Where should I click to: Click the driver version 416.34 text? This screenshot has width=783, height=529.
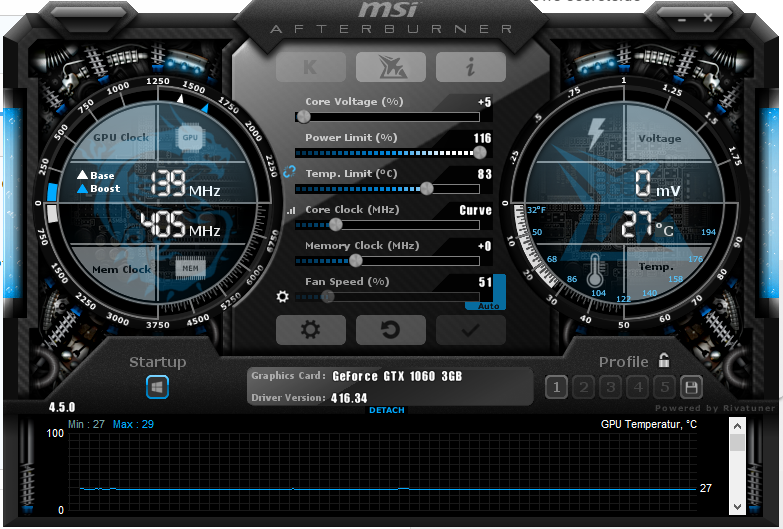(x=349, y=398)
